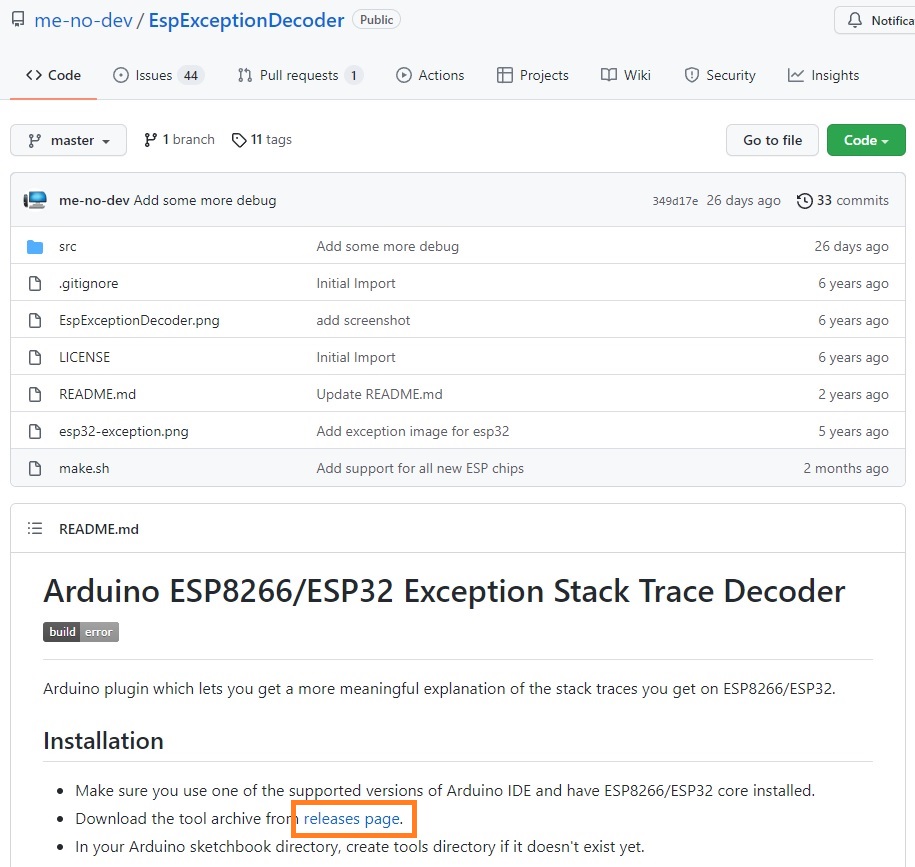Click the esp32-exception.png file icon
This screenshot has height=867, width=915.
(x=35, y=431)
